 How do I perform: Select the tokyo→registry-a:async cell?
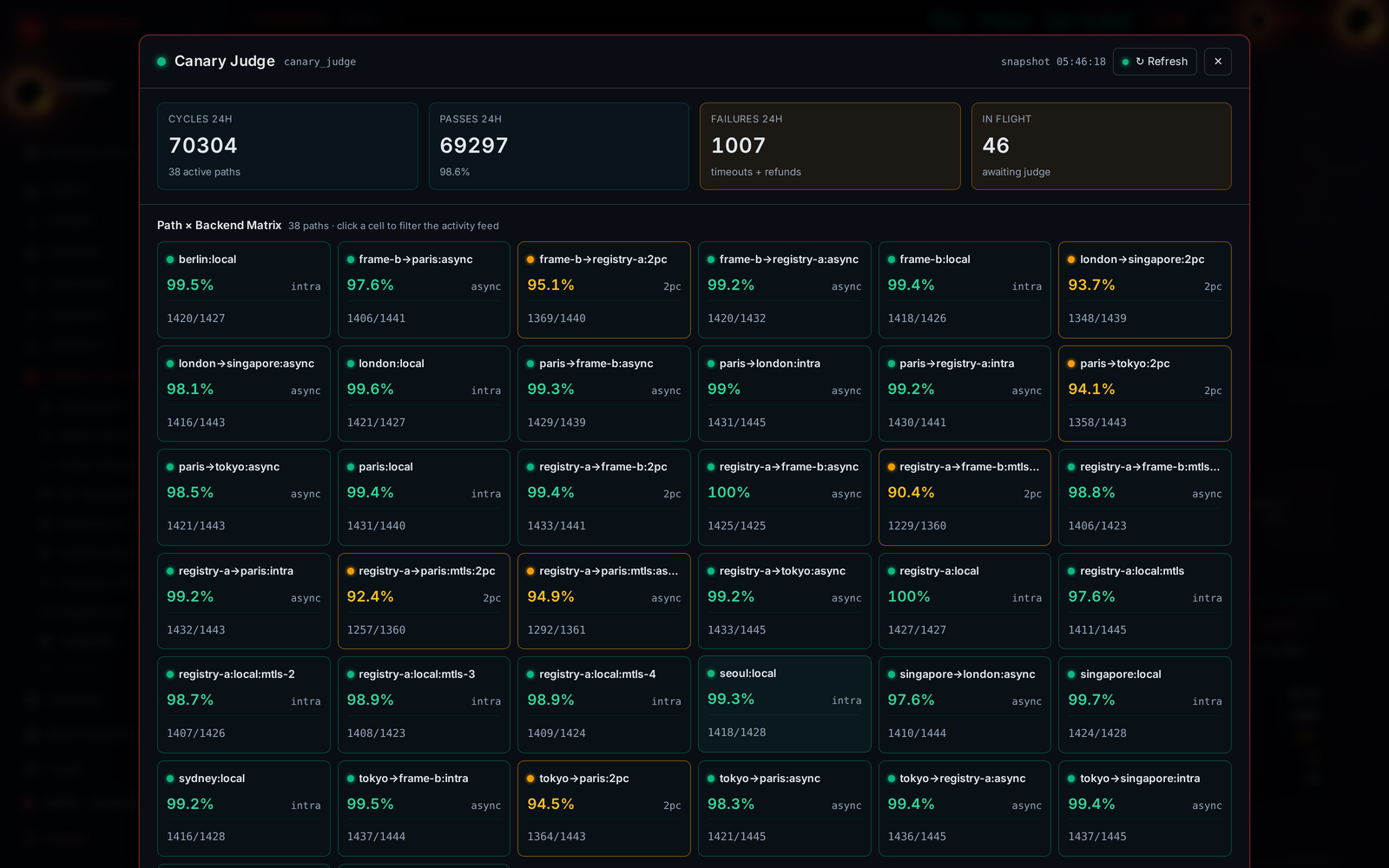point(964,809)
